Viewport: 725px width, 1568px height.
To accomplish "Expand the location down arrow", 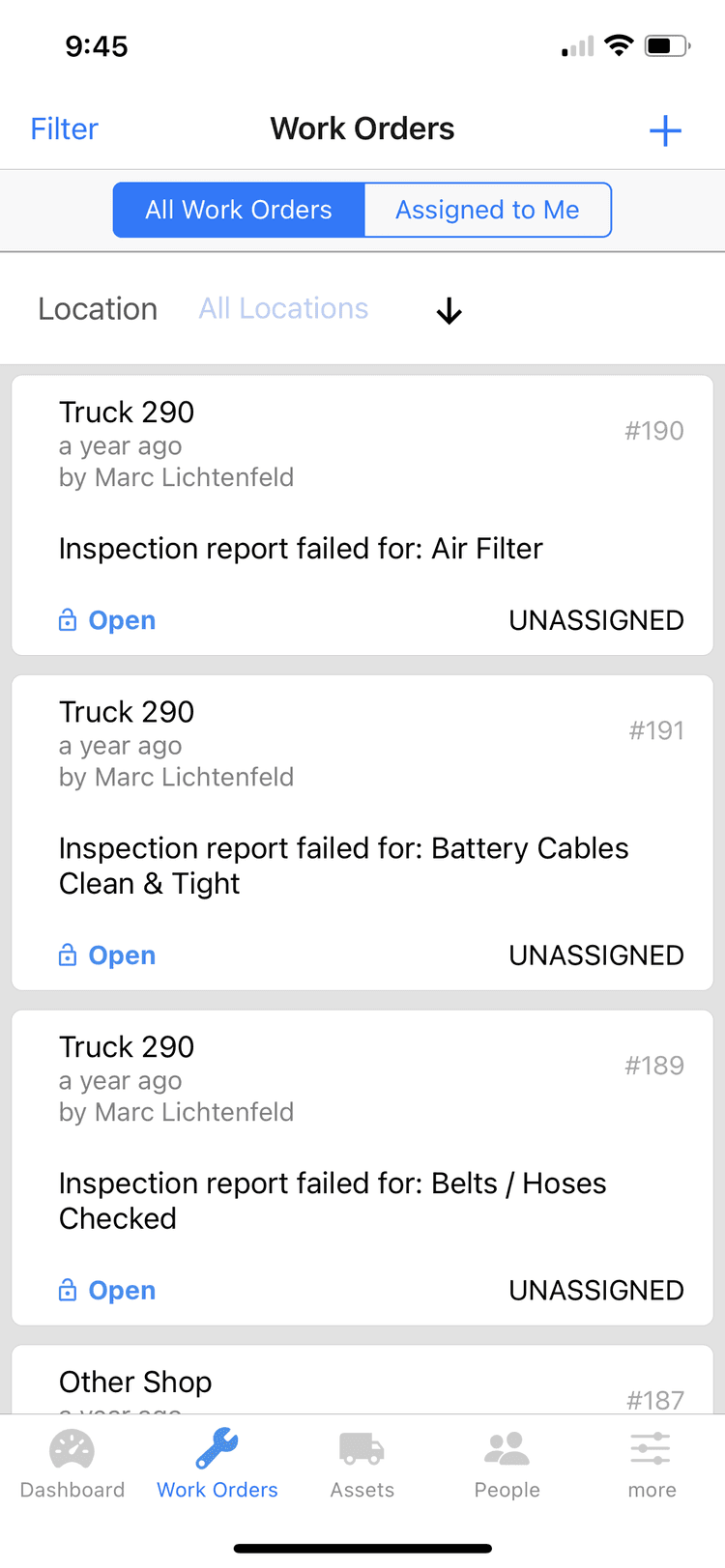I will click(449, 311).
